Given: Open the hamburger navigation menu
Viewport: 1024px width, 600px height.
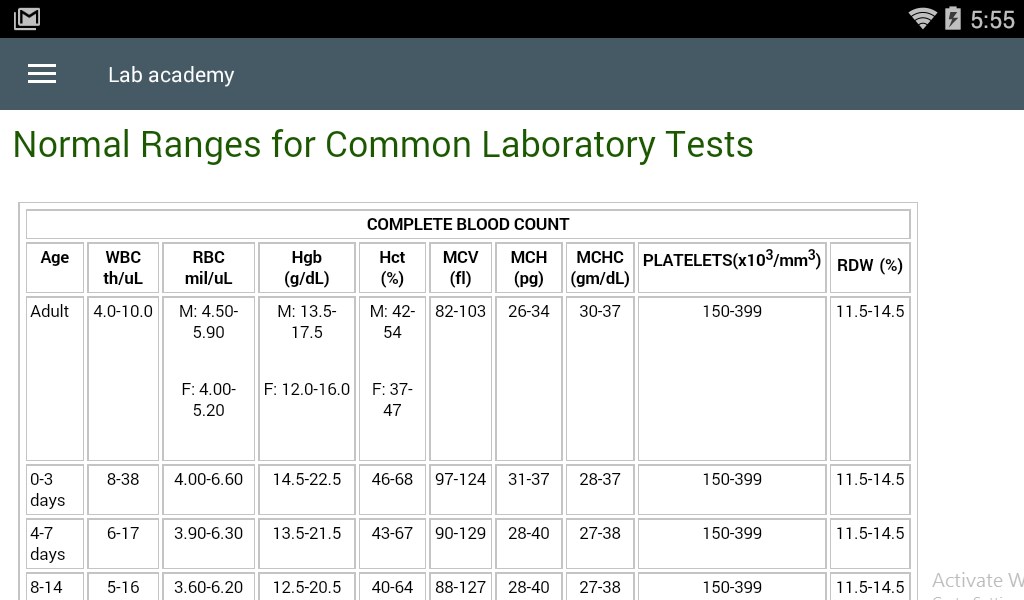Looking at the screenshot, I should (42, 74).
